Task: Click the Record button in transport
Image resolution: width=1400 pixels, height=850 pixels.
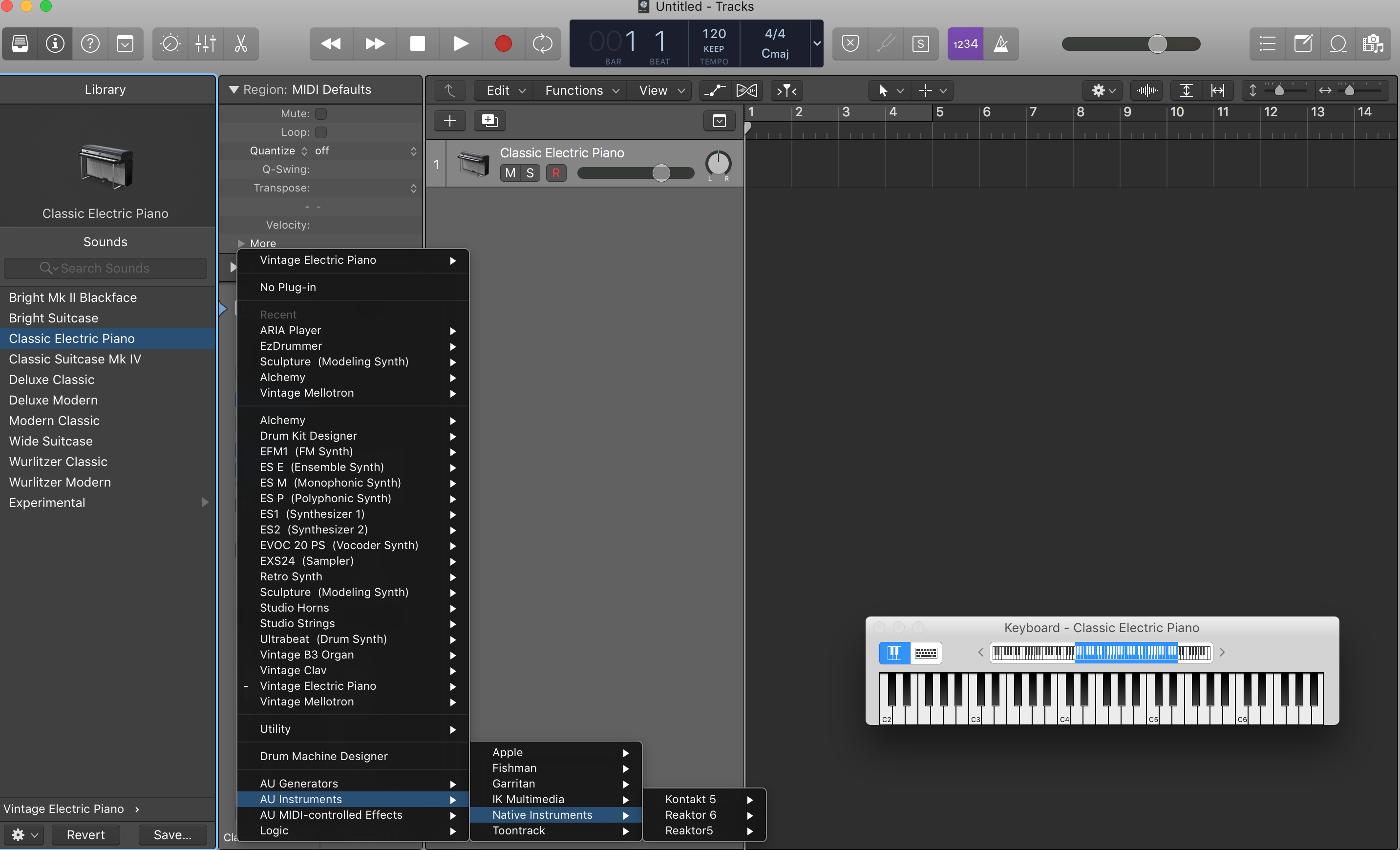Action: 503,44
